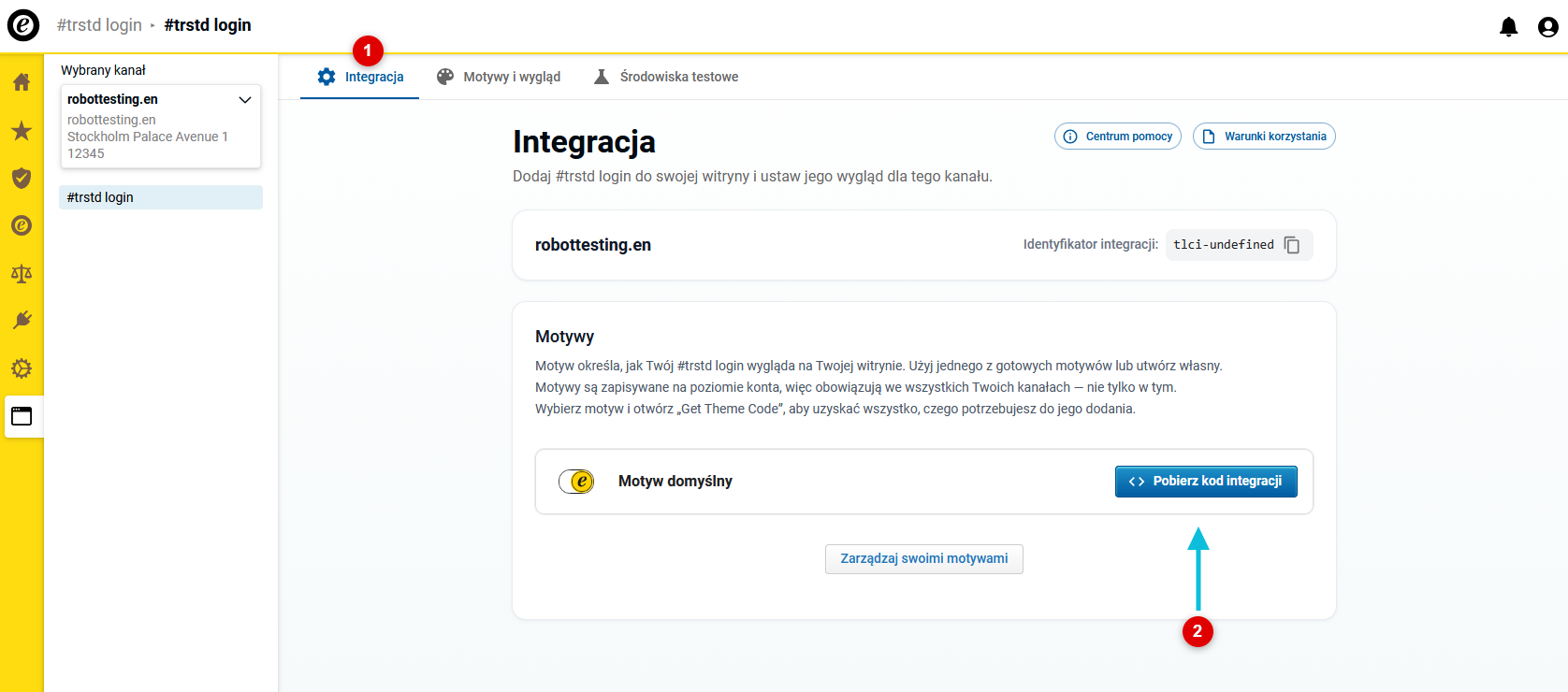Image resolution: width=1568 pixels, height=692 pixels.
Task: Click first #trstd login breadcrumb
Action: tap(99, 25)
